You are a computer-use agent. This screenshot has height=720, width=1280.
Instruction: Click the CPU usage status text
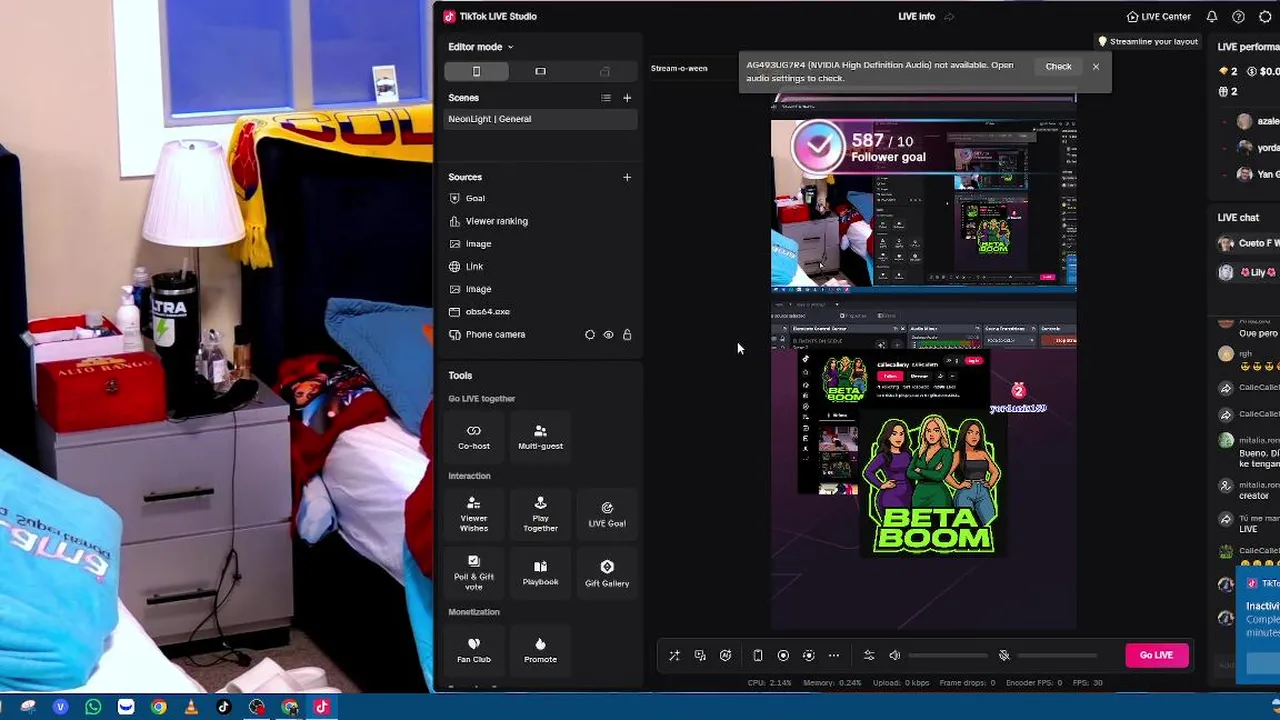[x=770, y=683]
